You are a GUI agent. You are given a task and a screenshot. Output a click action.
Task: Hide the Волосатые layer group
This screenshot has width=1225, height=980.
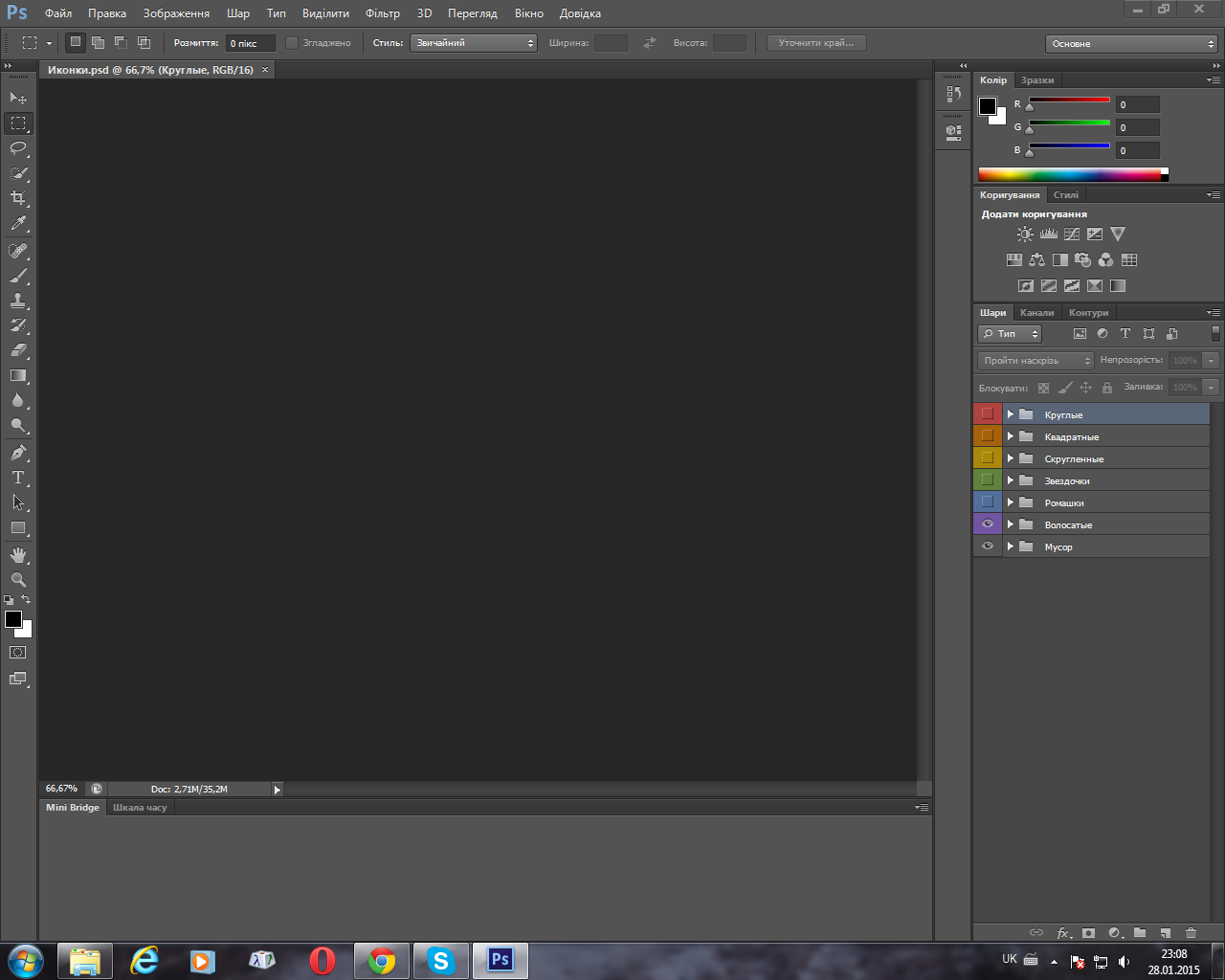click(988, 524)
